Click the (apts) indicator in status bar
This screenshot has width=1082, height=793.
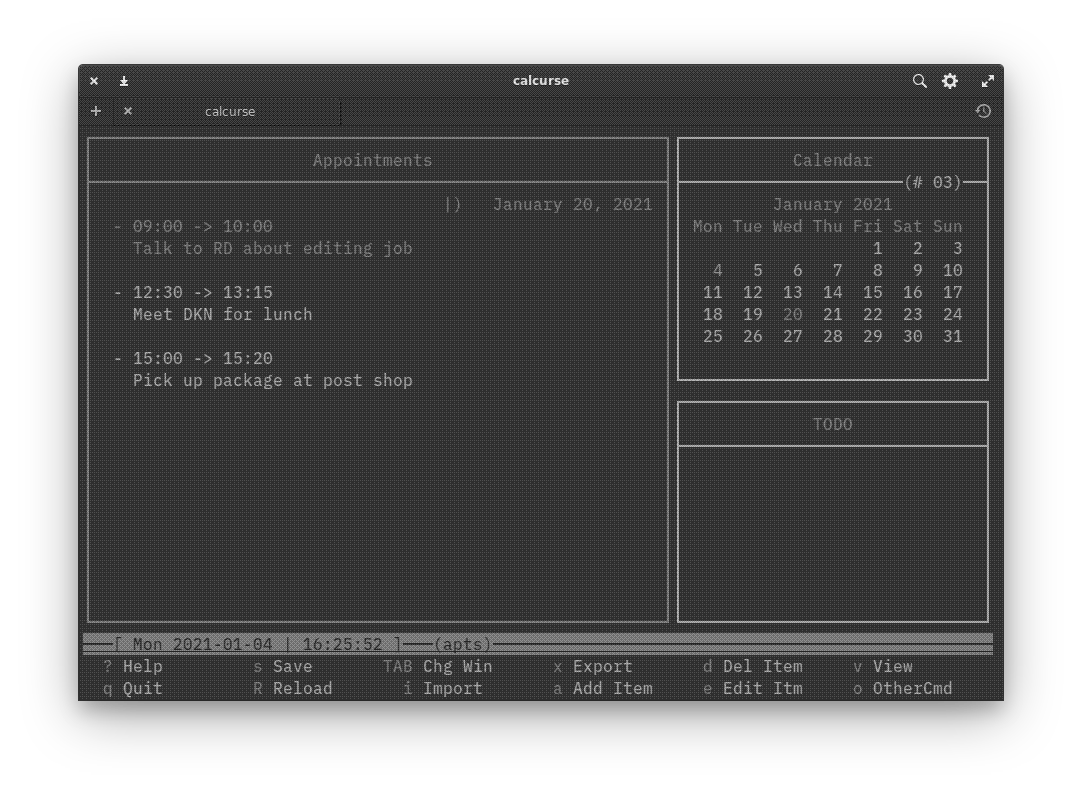click(x=462, y=645)
